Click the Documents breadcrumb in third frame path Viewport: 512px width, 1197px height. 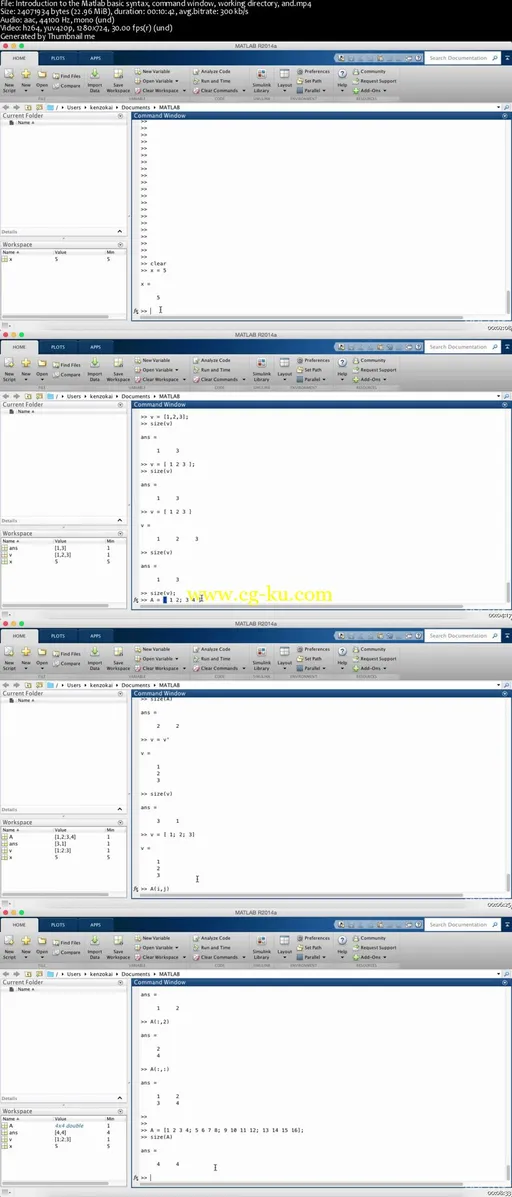point(137,686)
